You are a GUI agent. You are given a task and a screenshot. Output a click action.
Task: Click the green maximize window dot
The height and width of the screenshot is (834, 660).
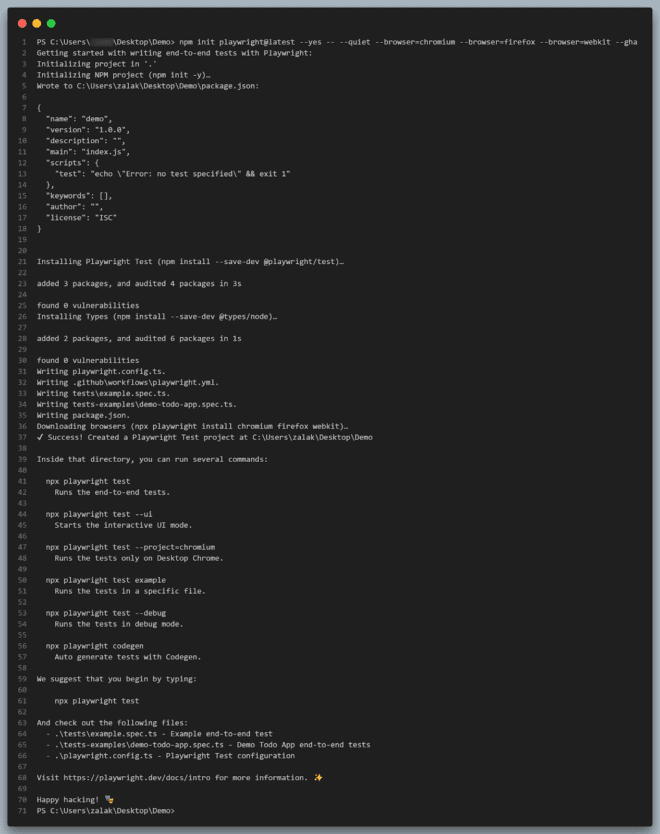[51, 23]
